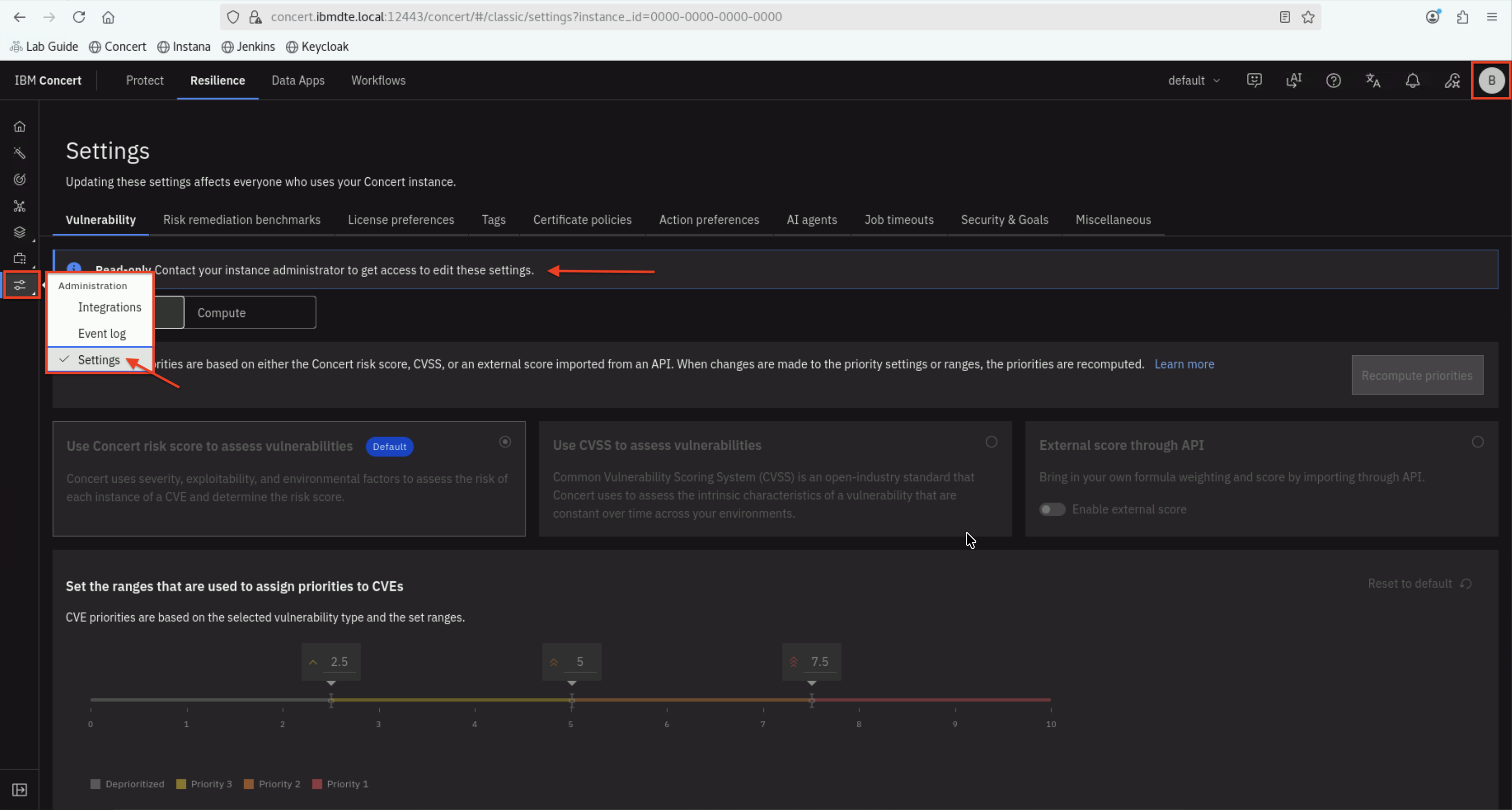The width and height of the screenshot is (1512, 810).
Task: Open the default instance dropdown
Action: 1194,81
